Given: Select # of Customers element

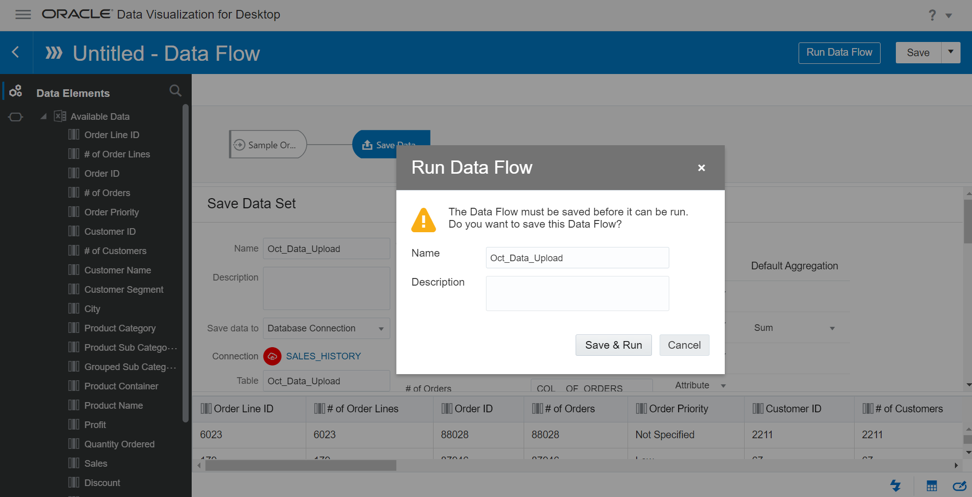Looking at the screenshot, I should 115,251.
